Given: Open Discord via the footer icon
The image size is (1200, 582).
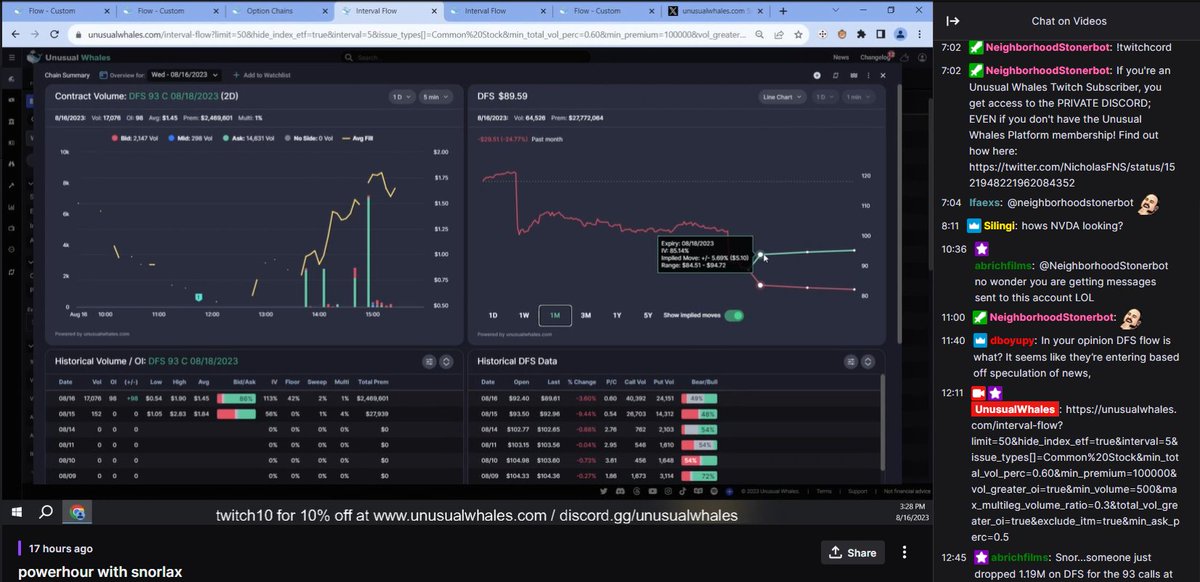Looking at the screenshot, I should pyautogui.click(x=619, y=491).
